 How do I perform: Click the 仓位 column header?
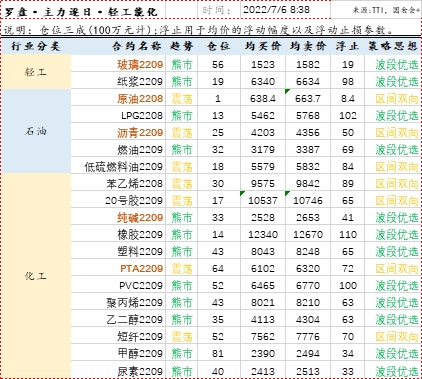pos(219,46)
